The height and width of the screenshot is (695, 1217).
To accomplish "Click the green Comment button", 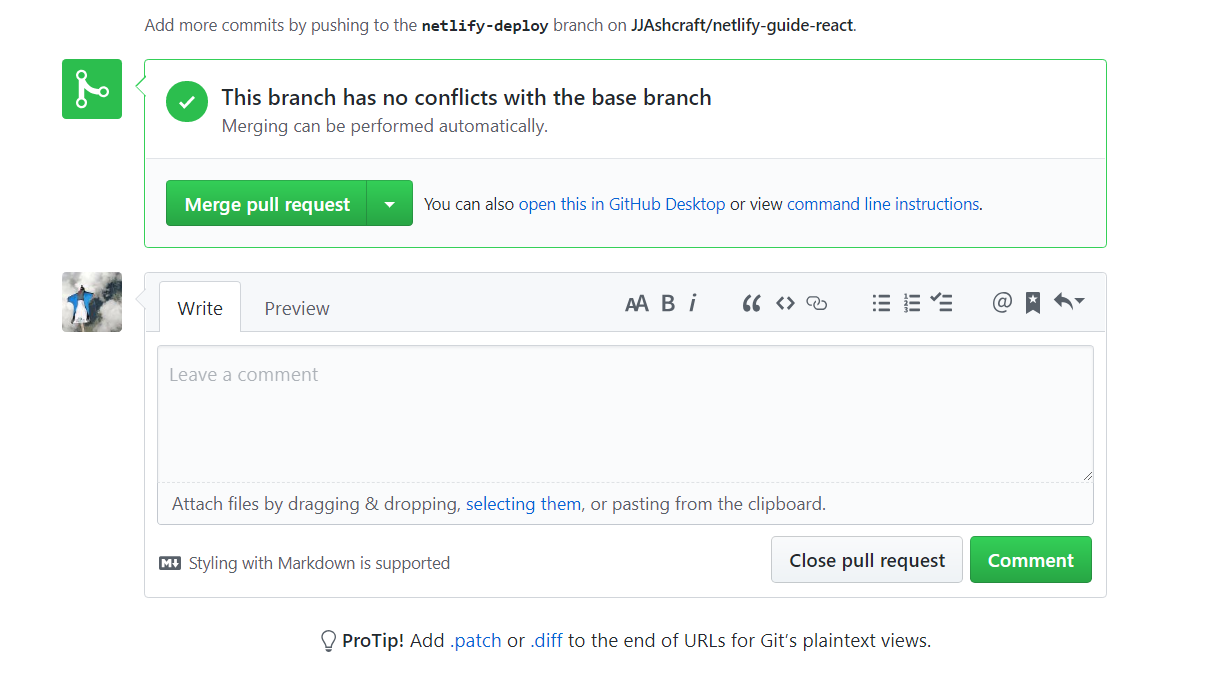I will [1030, 560].
